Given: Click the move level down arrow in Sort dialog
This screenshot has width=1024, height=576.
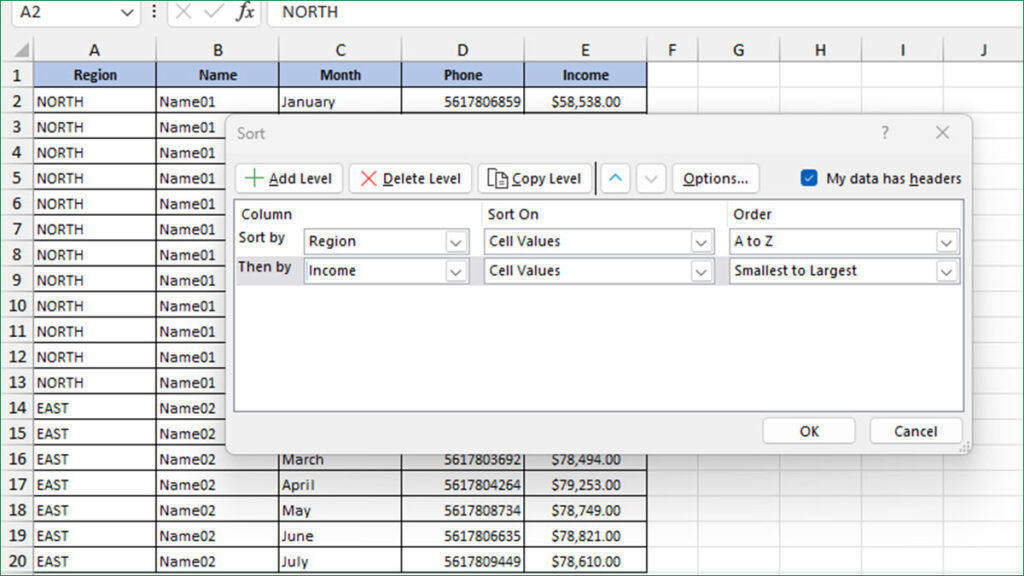Looking at the screenshot, I should [x=650, y=178].
